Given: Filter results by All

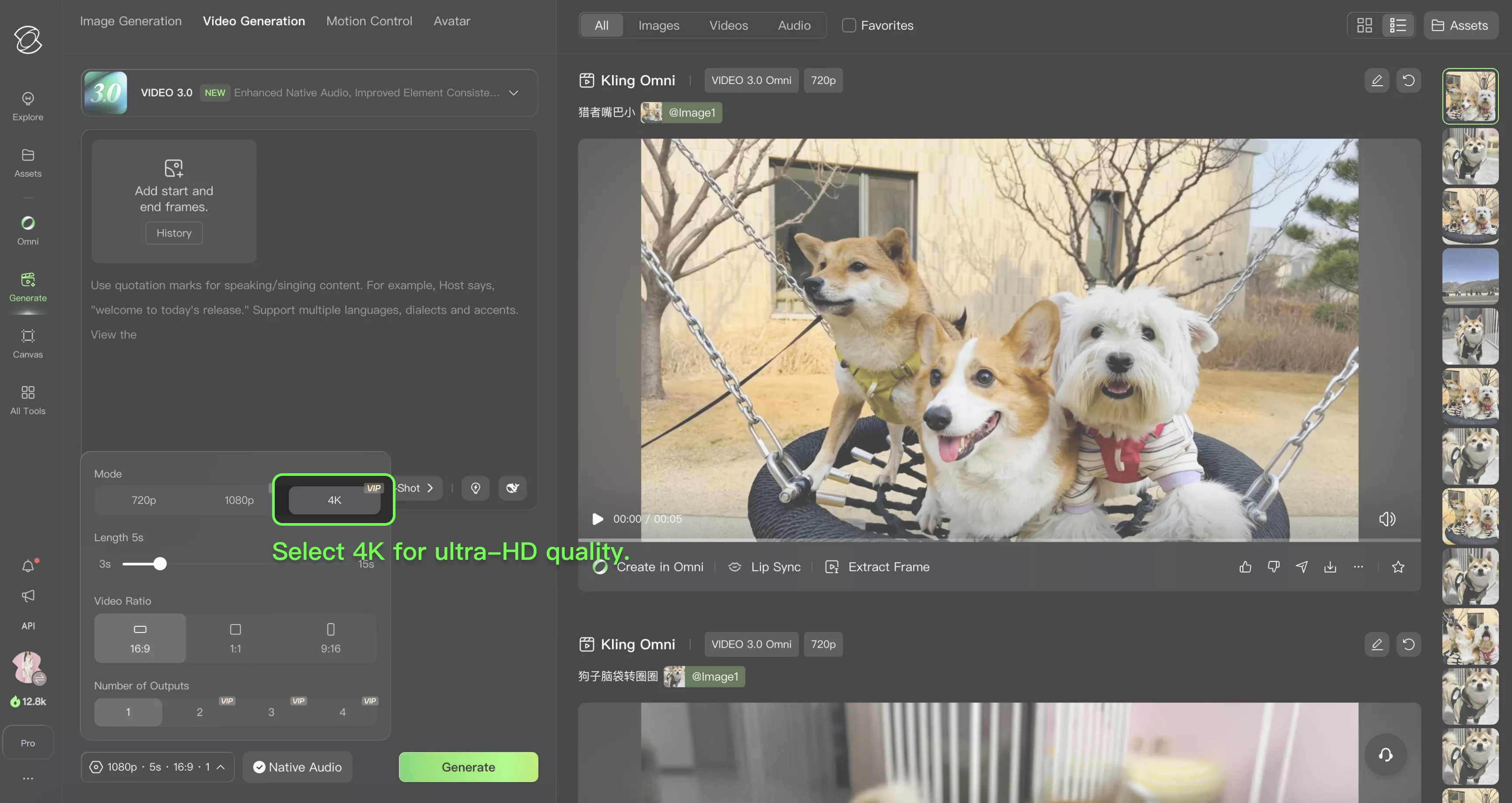Looking at the screenshot, I should coord(602,25).
